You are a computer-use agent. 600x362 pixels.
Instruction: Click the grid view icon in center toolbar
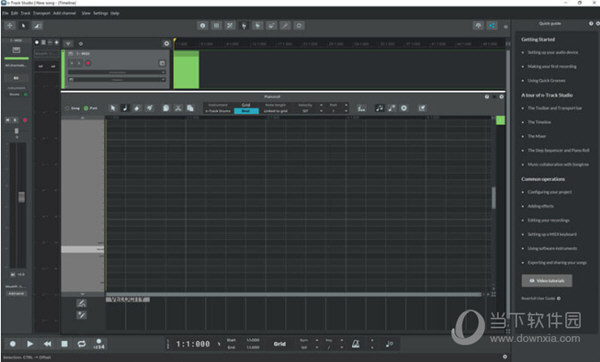(x=216, y=26)
